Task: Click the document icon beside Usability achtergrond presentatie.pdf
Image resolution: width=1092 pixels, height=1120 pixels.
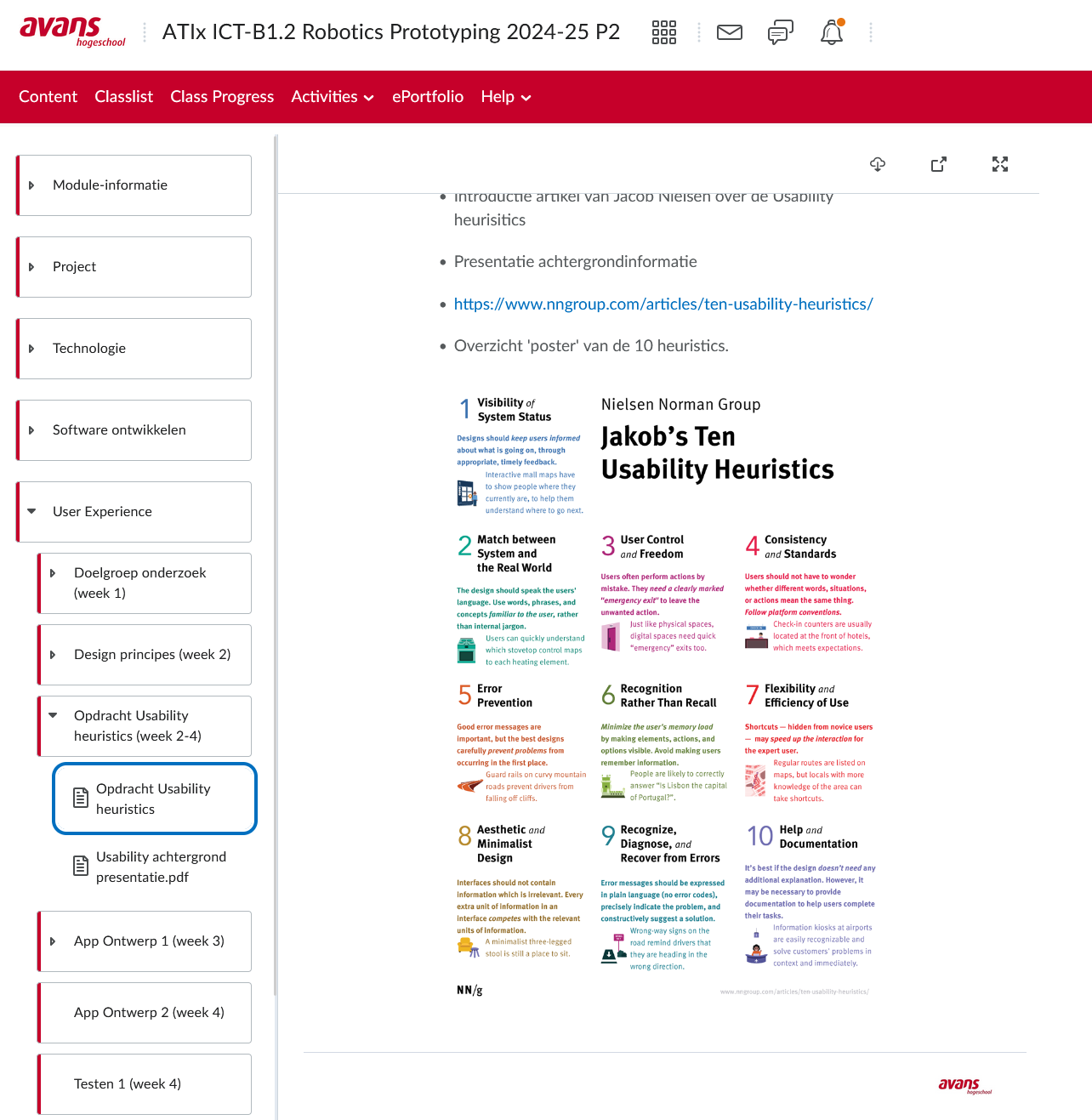Action: (x=81, y=866)
